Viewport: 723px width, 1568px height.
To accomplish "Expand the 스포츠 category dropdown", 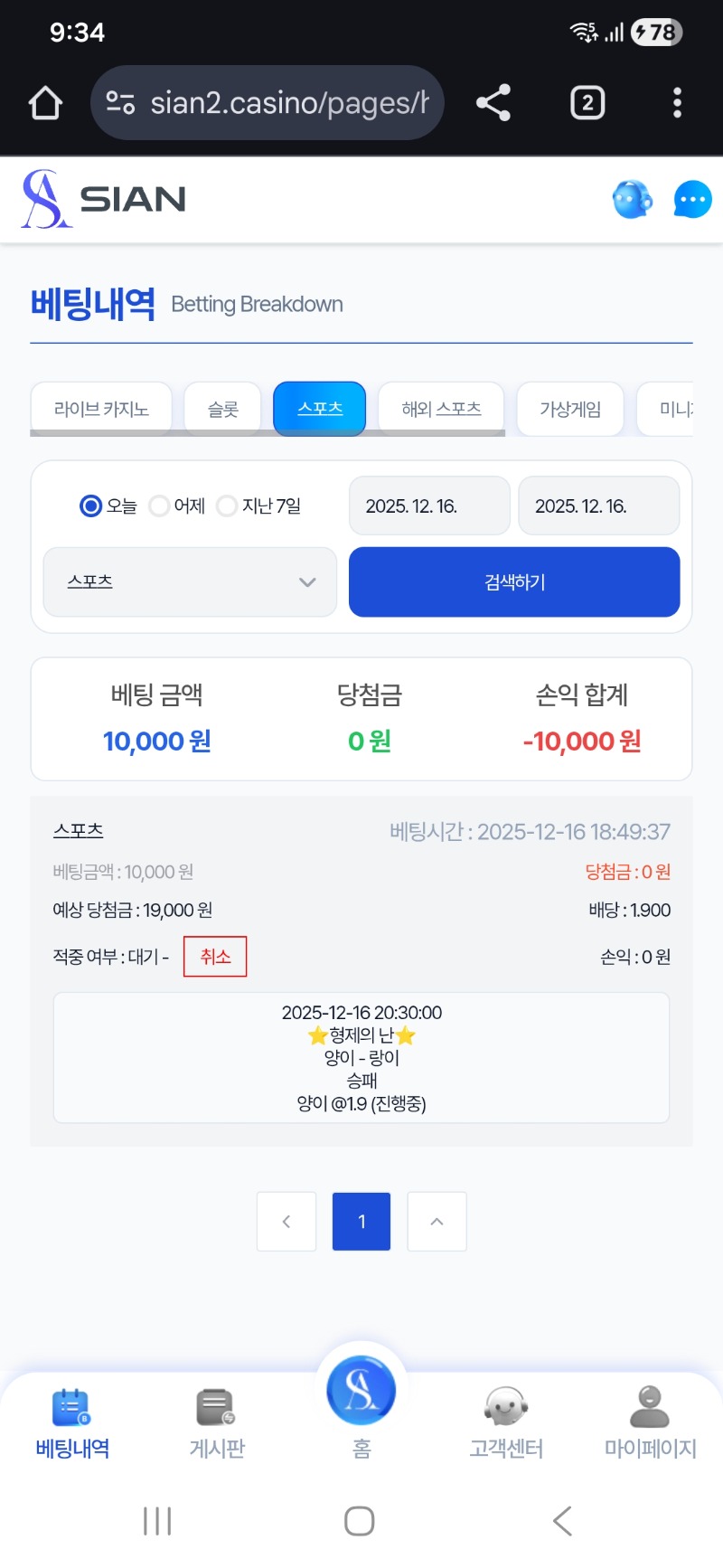I will (190, 581).
